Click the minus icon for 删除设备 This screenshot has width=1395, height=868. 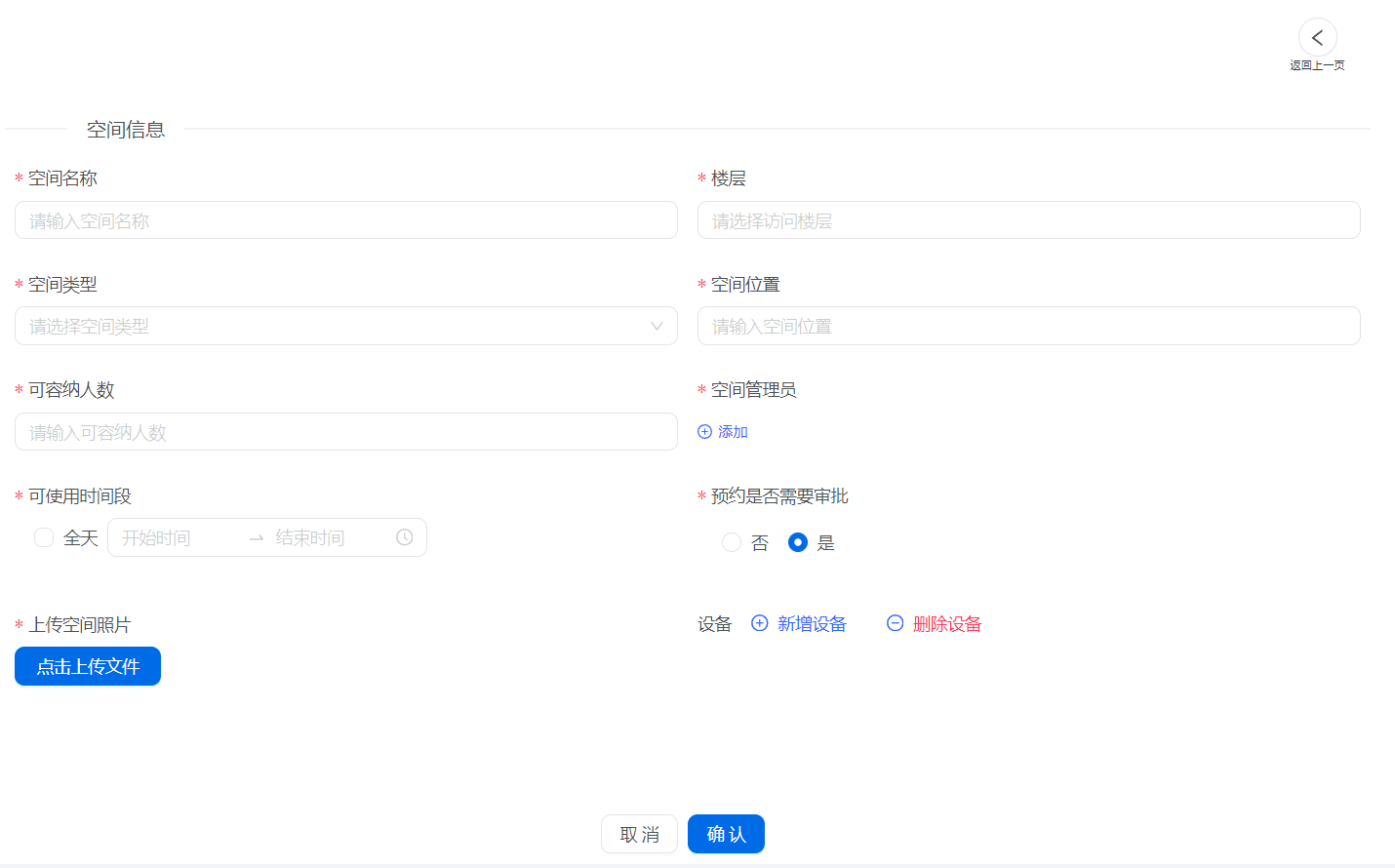click(895, 623)
